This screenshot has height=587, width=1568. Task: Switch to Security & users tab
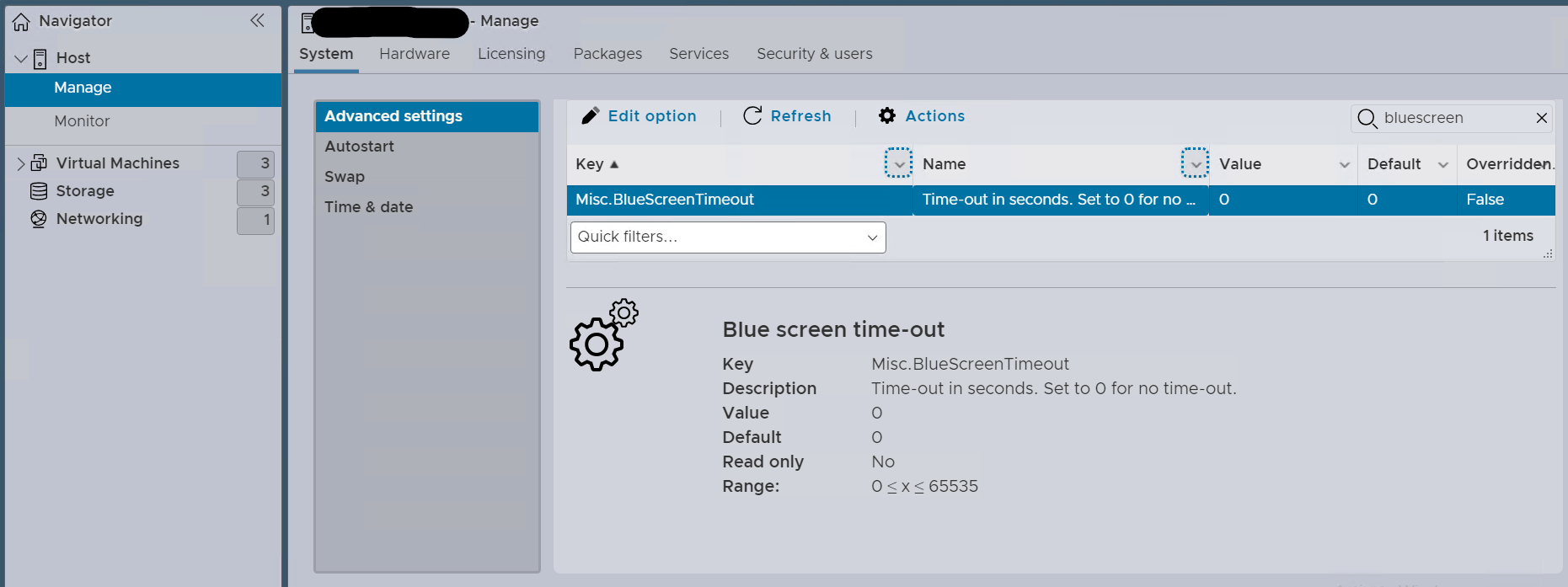click(815, 54)
